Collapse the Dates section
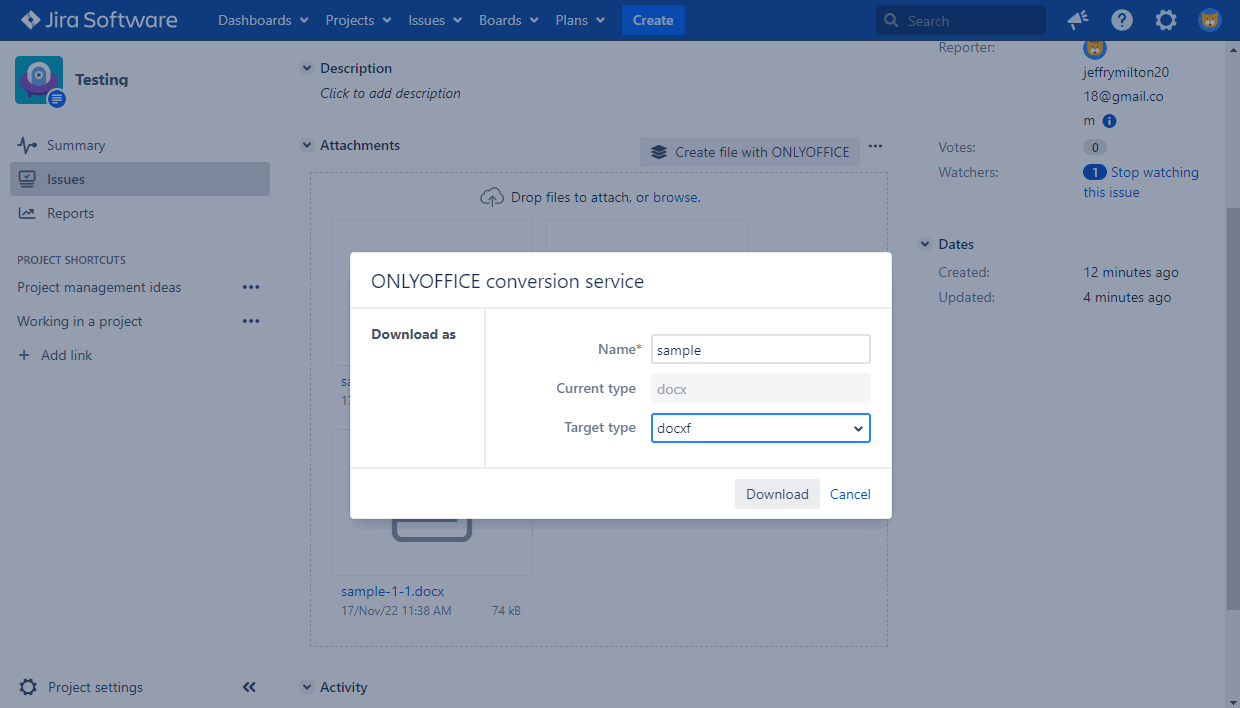This screenshot has height=708, width=1240. tap(925, 244)
